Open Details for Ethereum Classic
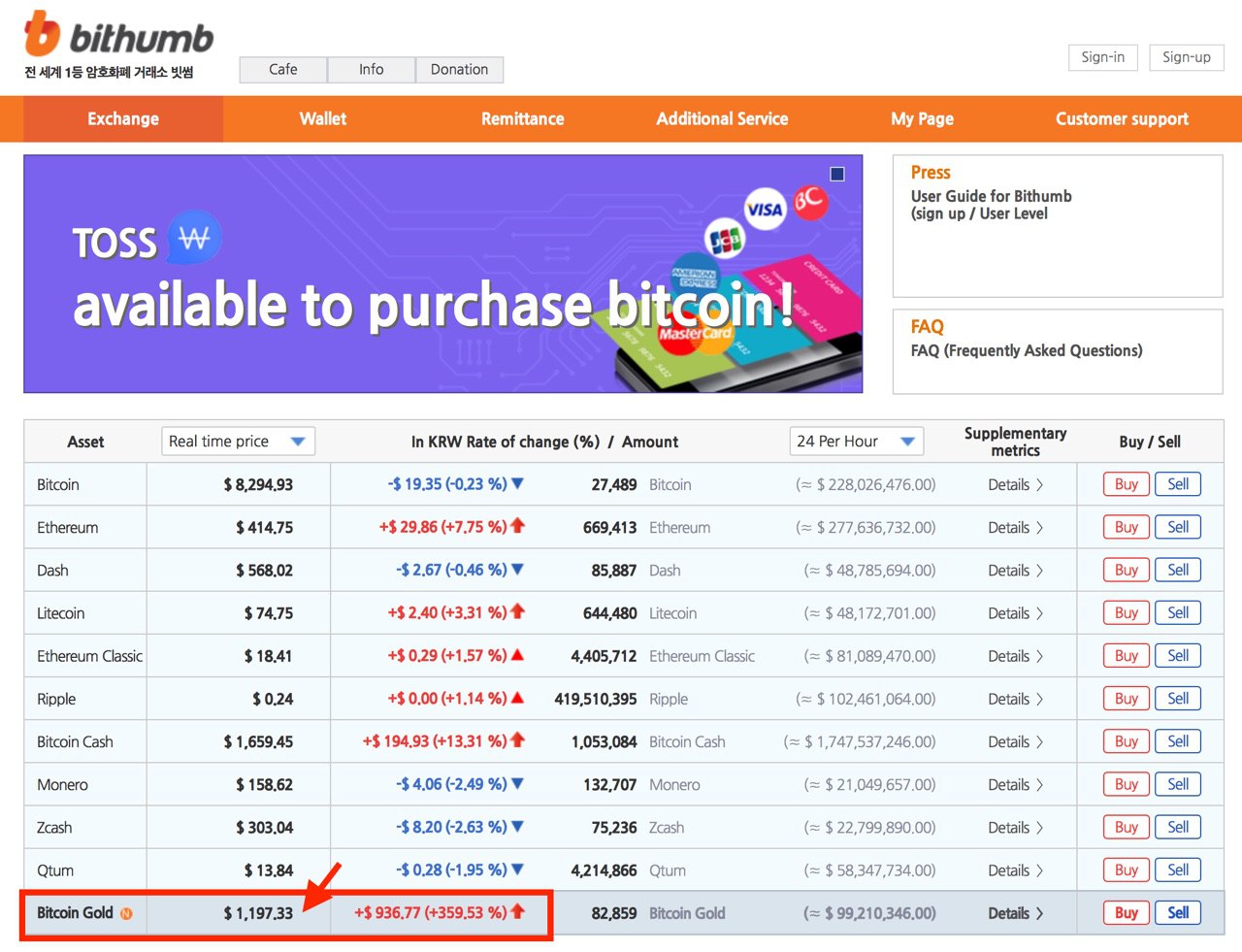1242x952 pixels. tap(1015, 656)
